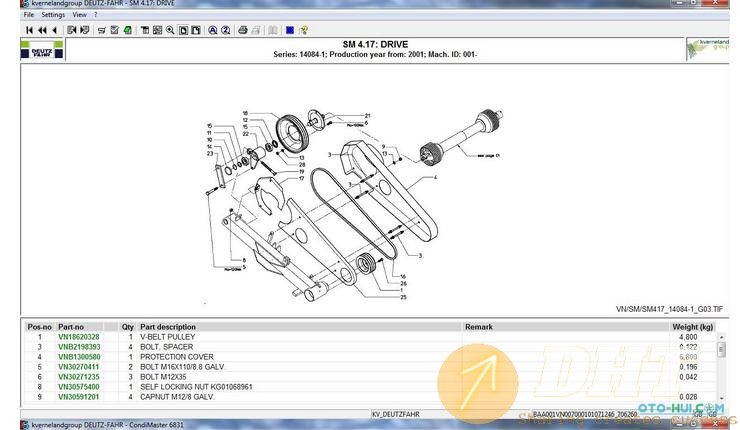Click the Deutz-Fahr logo

(x=42, y=50)
